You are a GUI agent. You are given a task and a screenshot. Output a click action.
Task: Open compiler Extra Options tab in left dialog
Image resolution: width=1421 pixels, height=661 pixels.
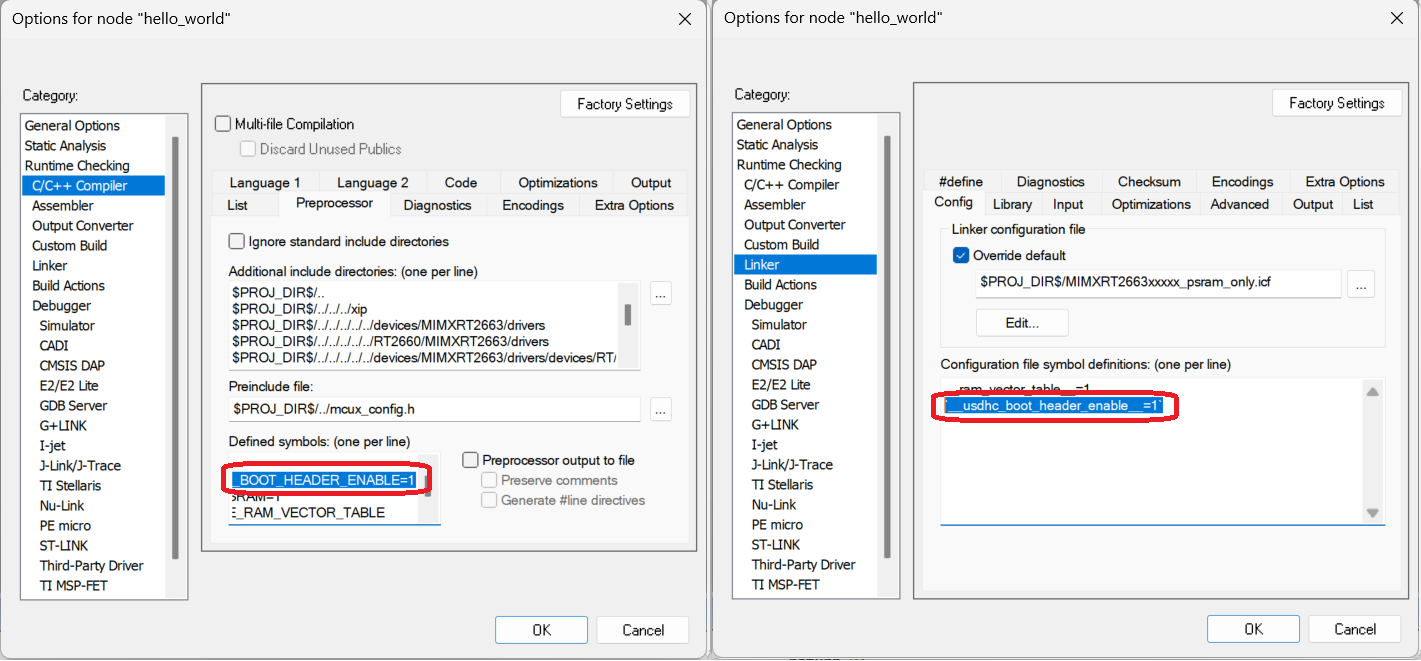coord(634,205)
